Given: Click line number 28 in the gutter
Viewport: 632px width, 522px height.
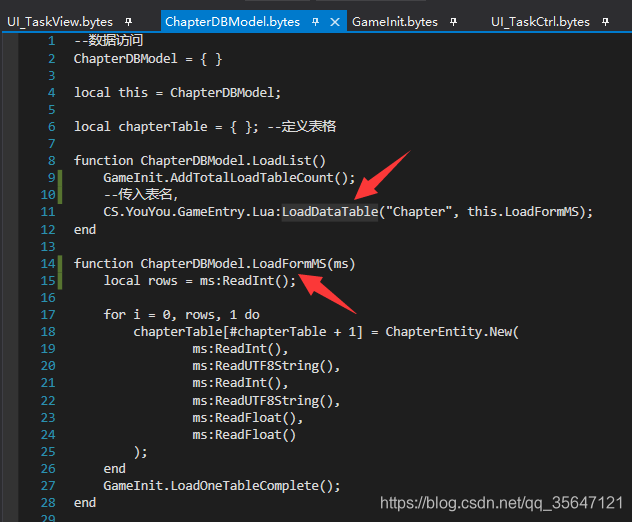Looking at the screenshot, I should tap(48, 503).
